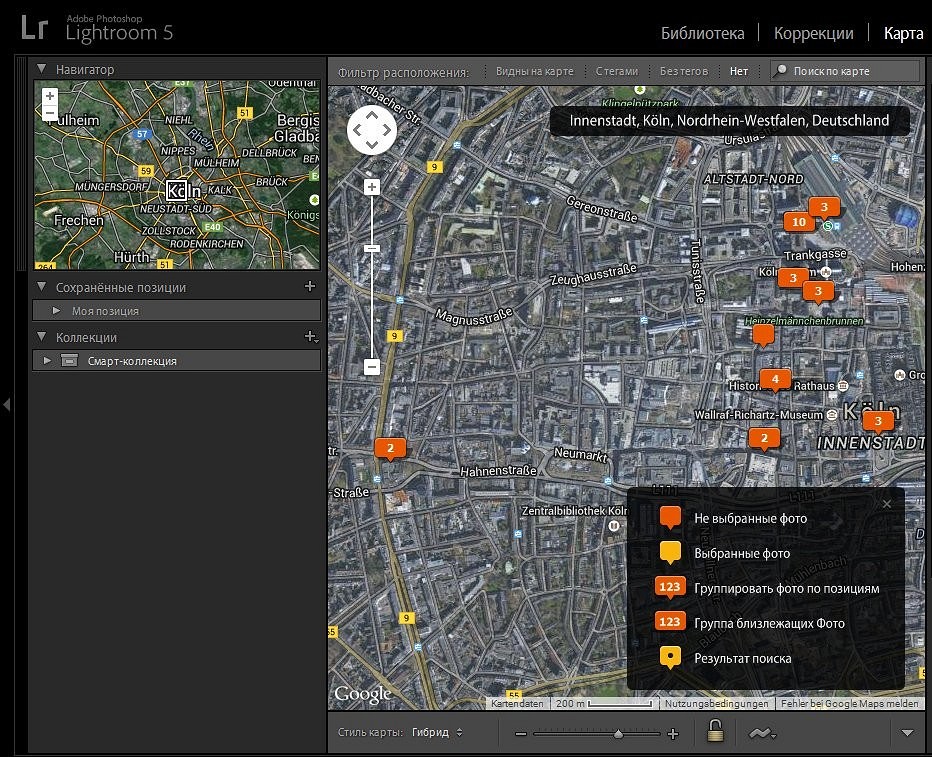Open the Коррекции module
The width and height of the screenshot is (932, 757).
click(813, 33)
